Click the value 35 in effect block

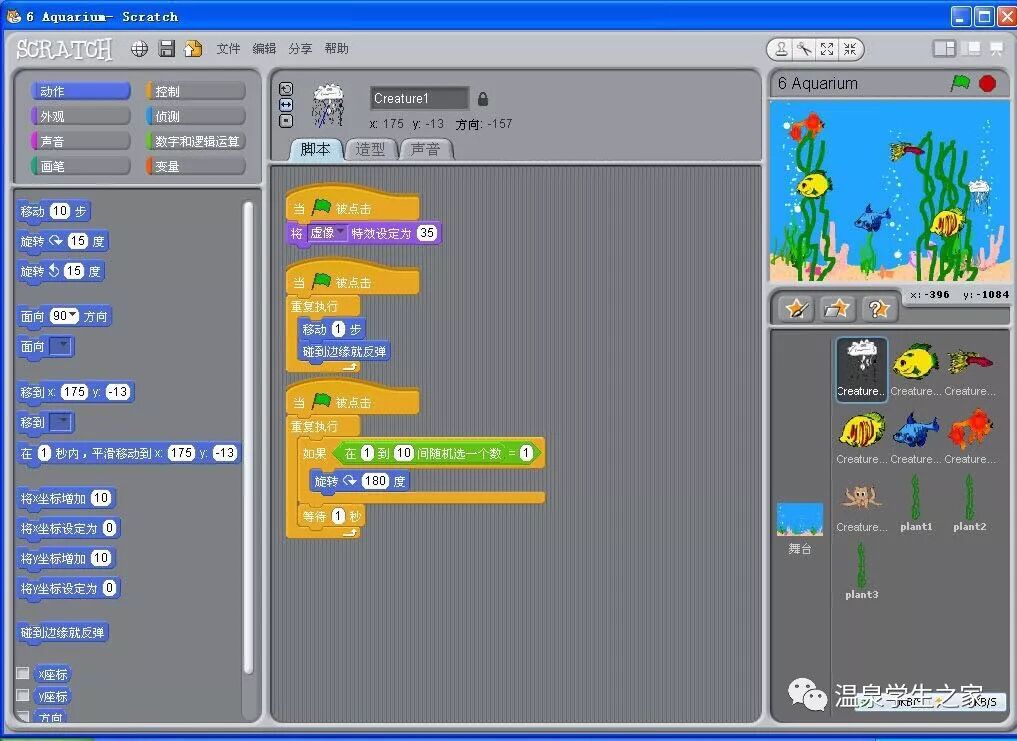coord(427,233)
